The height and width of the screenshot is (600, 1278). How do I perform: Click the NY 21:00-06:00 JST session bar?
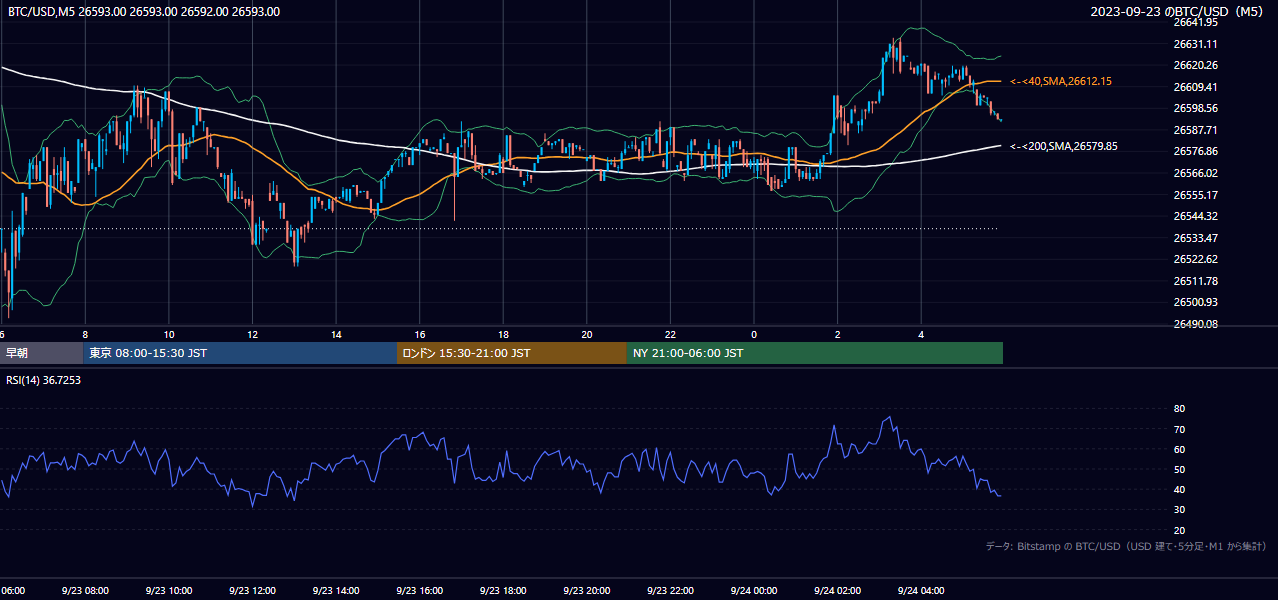(x=815, y=353)
